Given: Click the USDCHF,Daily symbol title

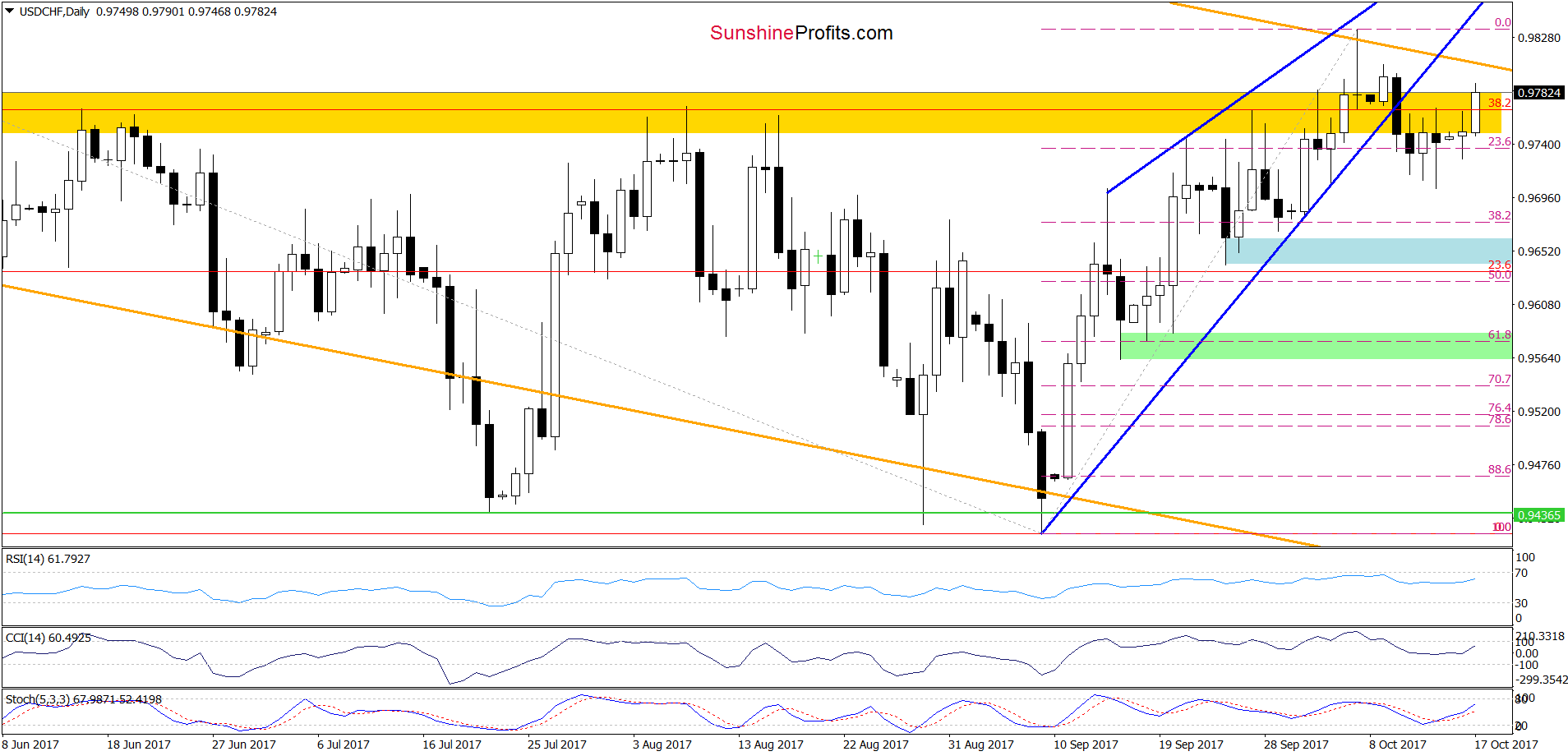Looking at the screenshot, I should [x=54, y=12].
